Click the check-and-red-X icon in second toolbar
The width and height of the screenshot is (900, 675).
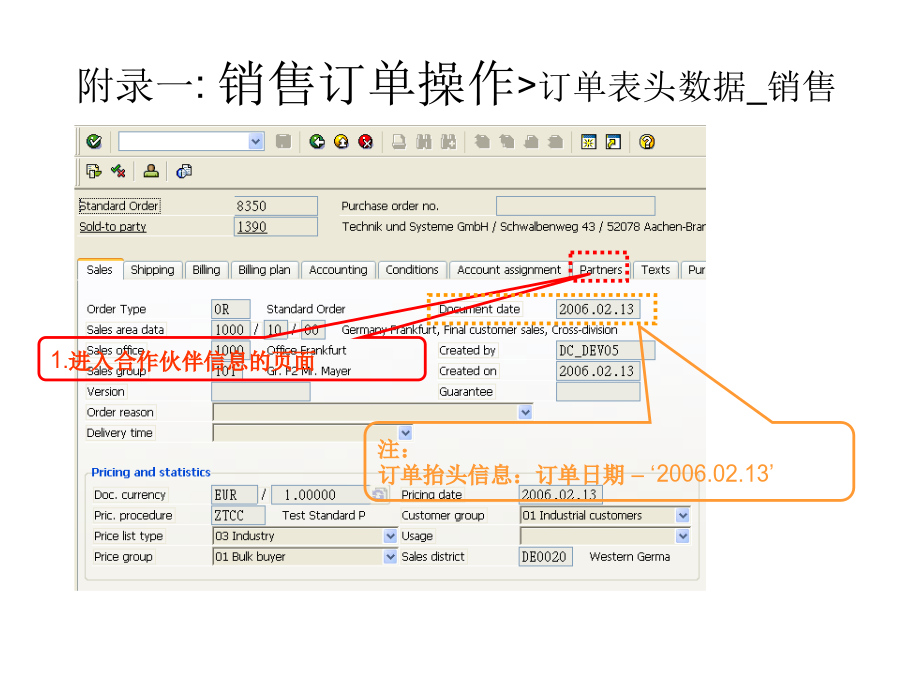click(x=118, y=171)
